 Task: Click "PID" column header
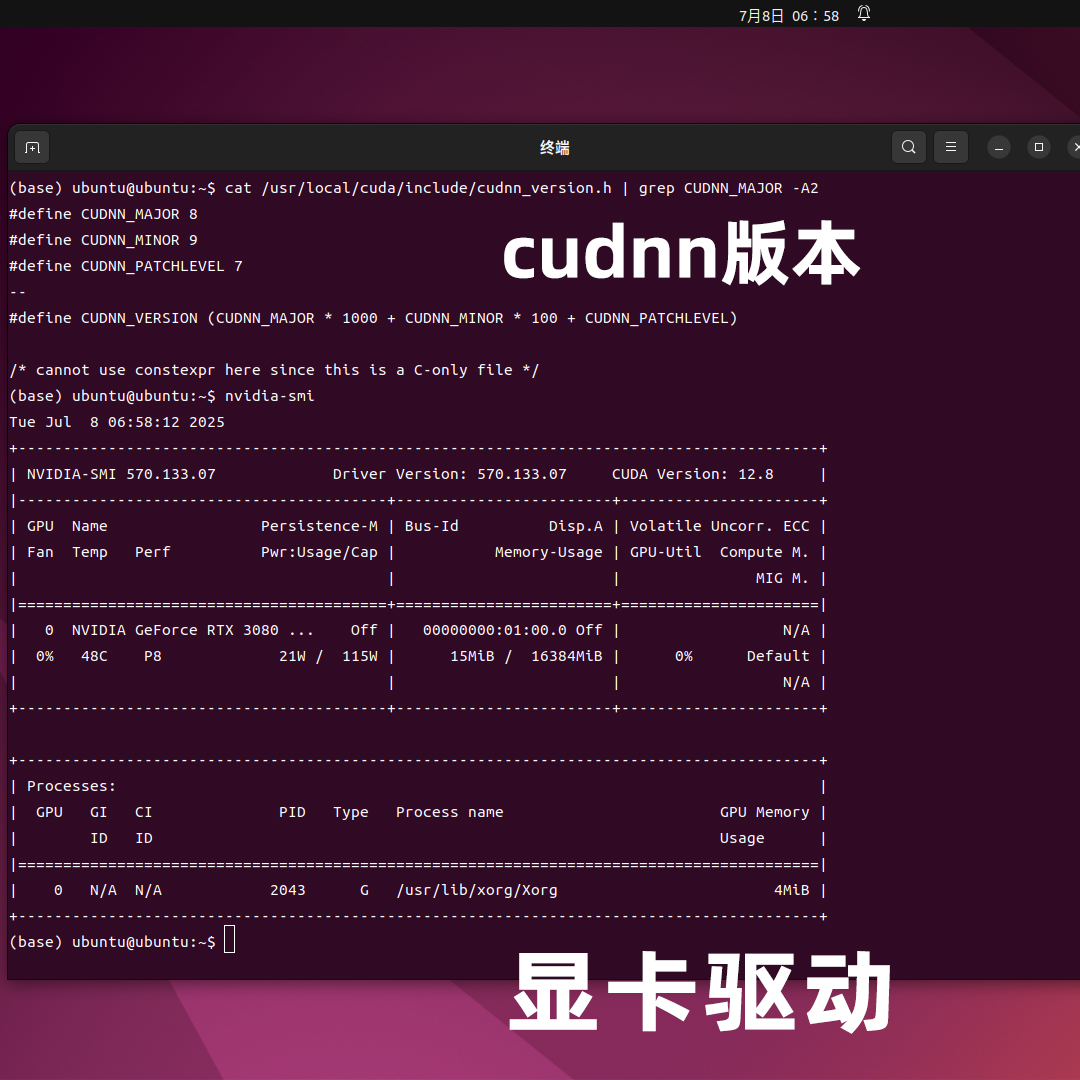pyautogui.click(x=292, y=812)
